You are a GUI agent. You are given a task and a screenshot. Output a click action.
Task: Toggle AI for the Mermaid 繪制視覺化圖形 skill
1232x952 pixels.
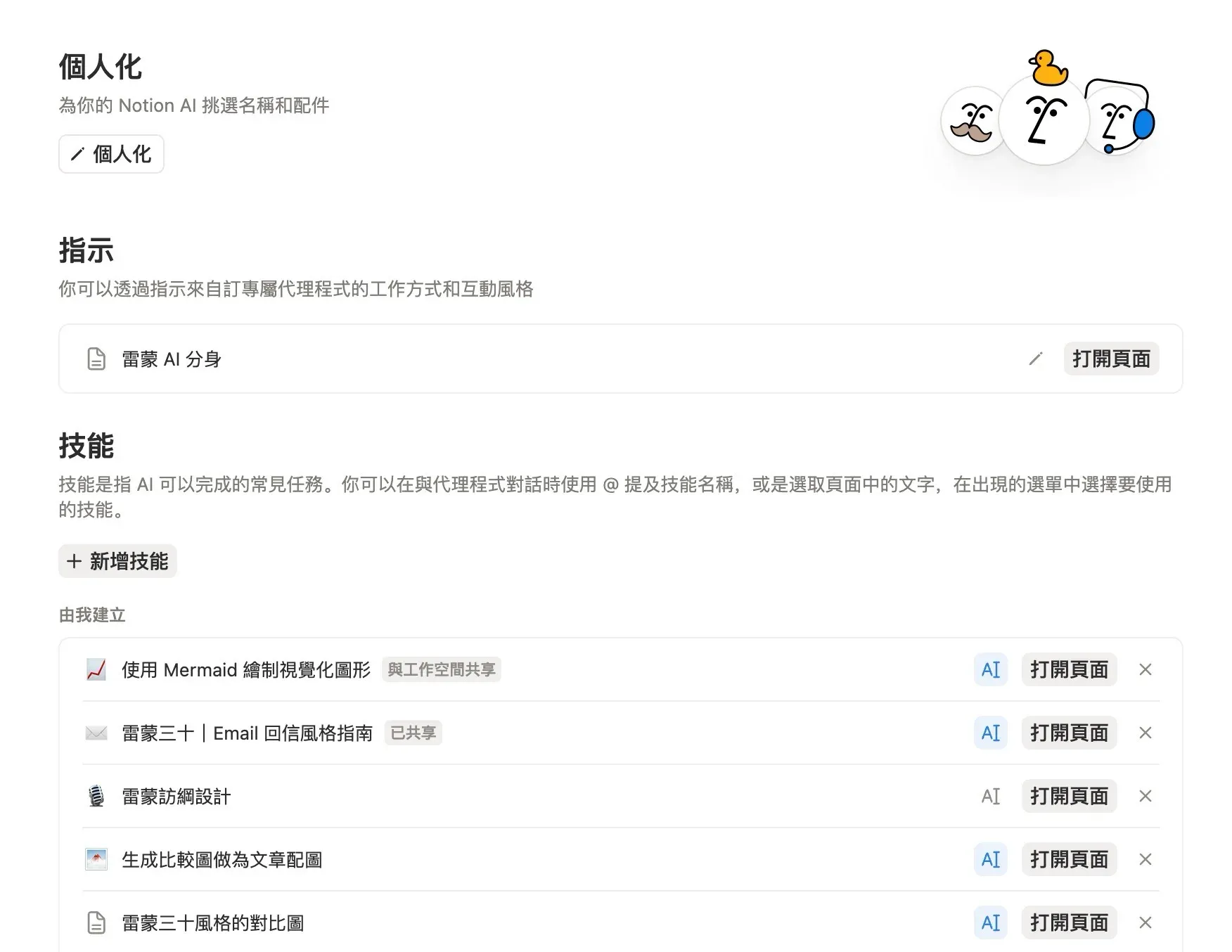click(990, 670)
